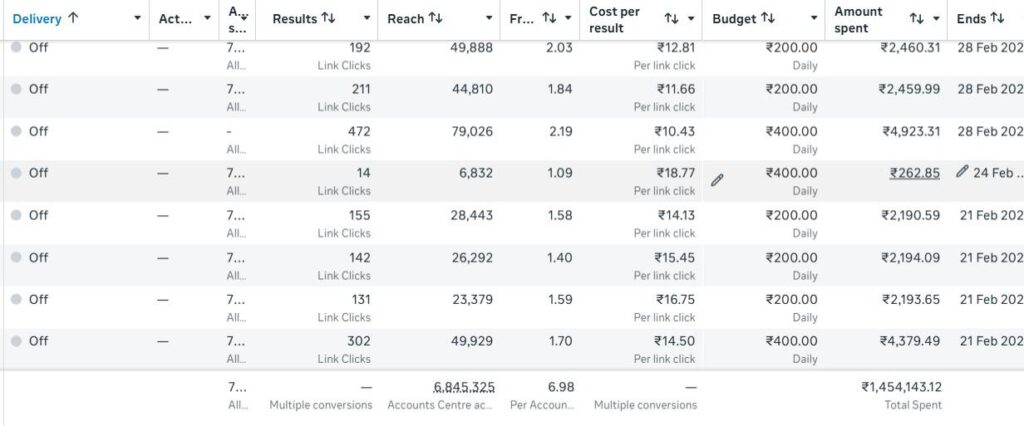Image resolution: width=1024 pixels, height=426 pixels.
Task: Toggle delivery status of the 192 link clicks row
Action: point(16,47)
